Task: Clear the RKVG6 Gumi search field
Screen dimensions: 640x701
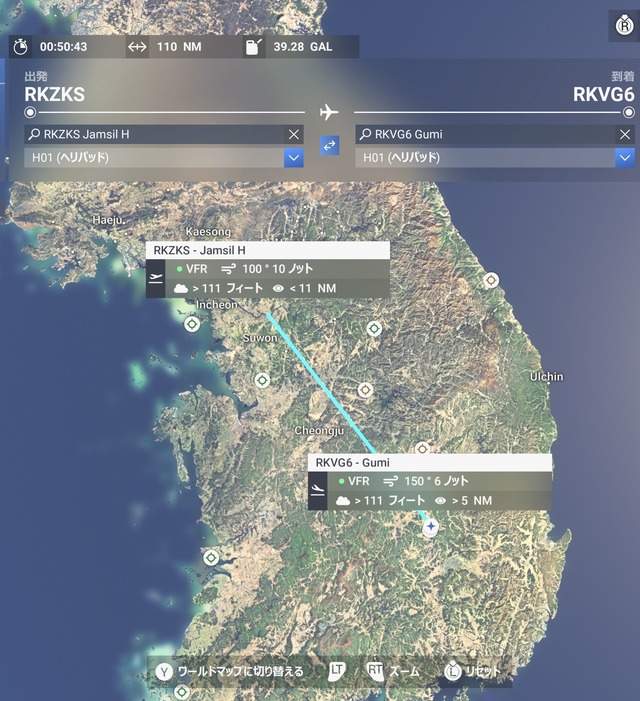Action: tap(625, 134)
